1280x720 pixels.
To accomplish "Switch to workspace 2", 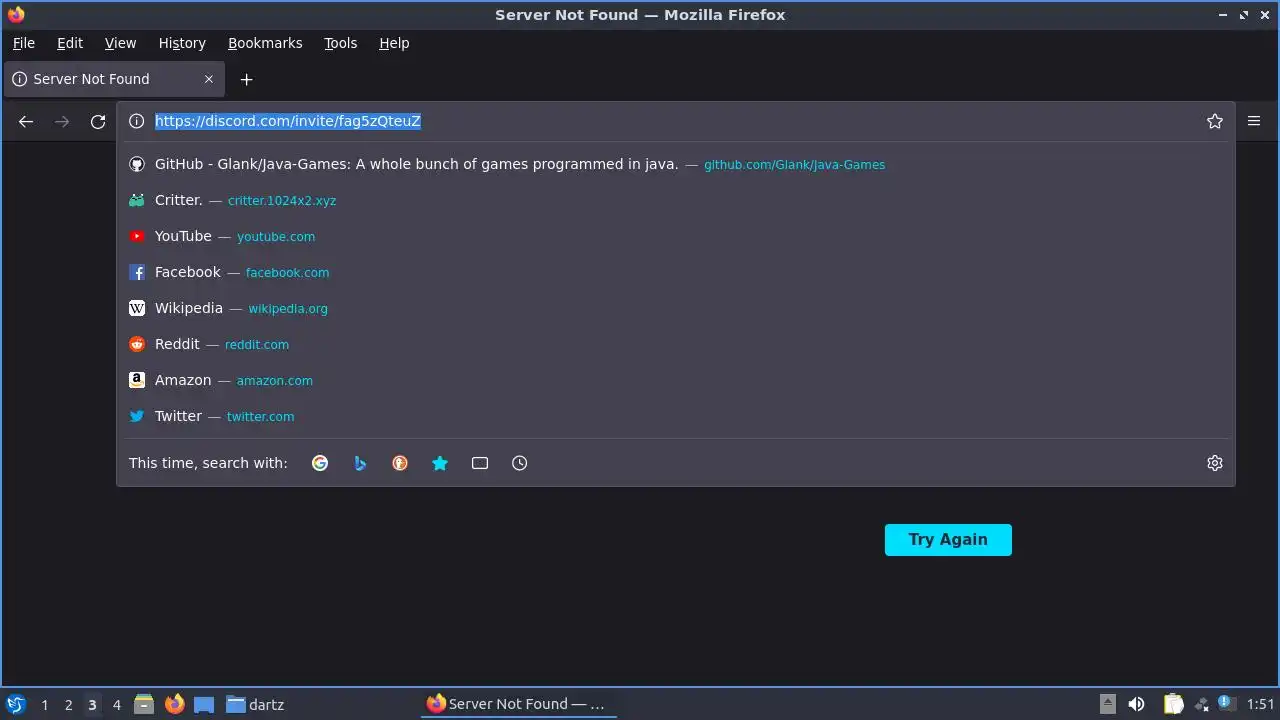I will (68, 705).
